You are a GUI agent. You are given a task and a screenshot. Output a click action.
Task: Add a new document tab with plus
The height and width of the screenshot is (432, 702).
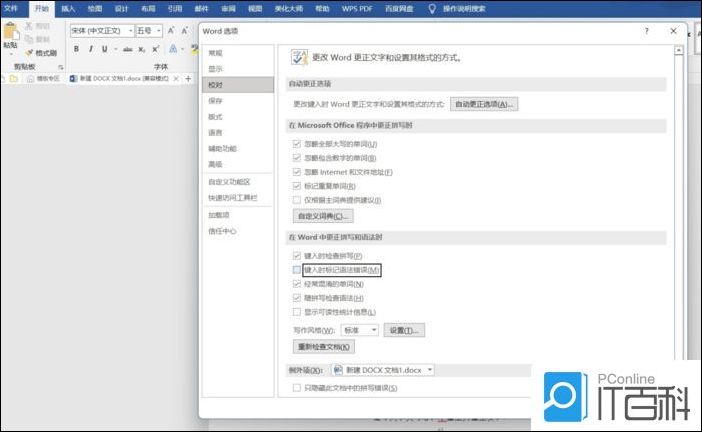tap(188, 78)
